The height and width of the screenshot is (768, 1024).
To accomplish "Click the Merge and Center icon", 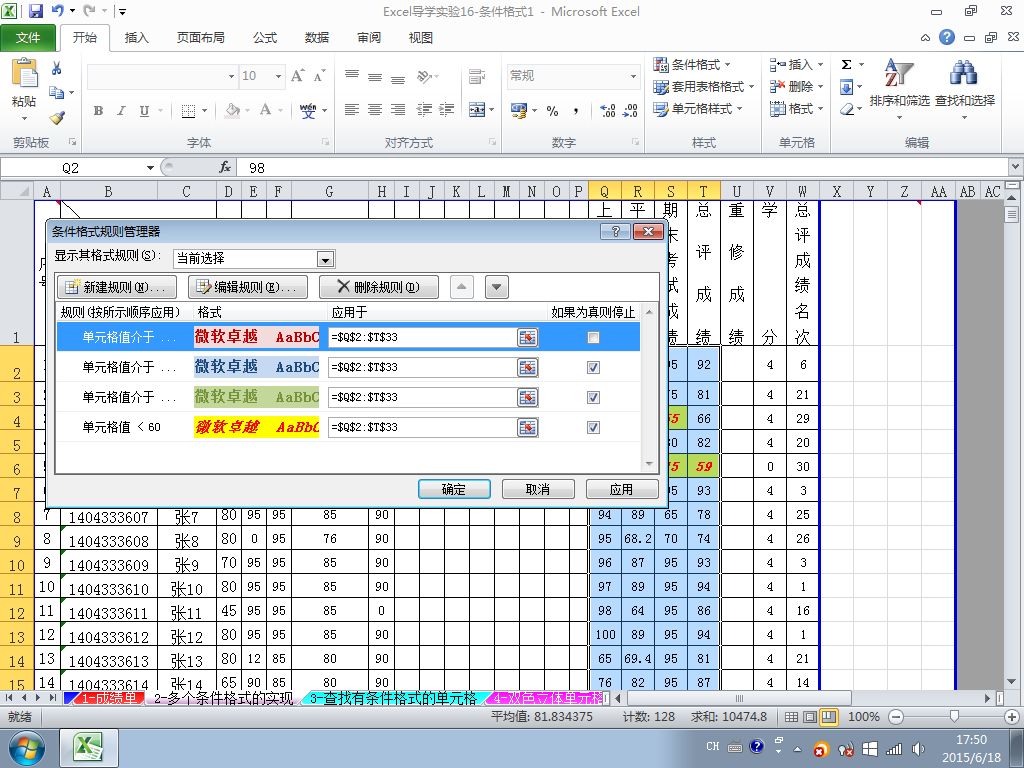I will [x=477, y=110].
